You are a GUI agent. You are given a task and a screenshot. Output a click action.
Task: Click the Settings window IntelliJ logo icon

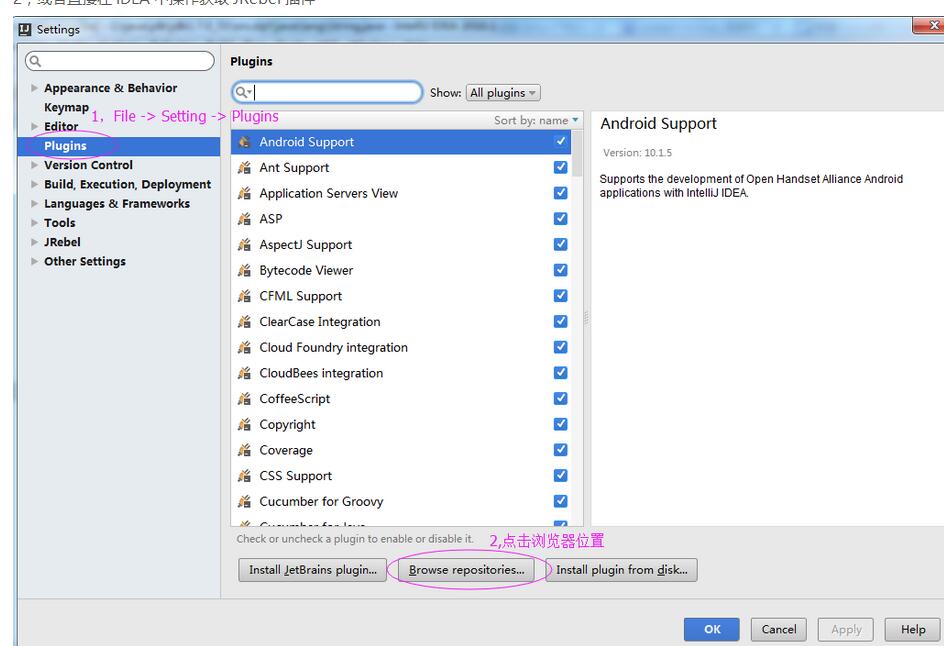25,29
